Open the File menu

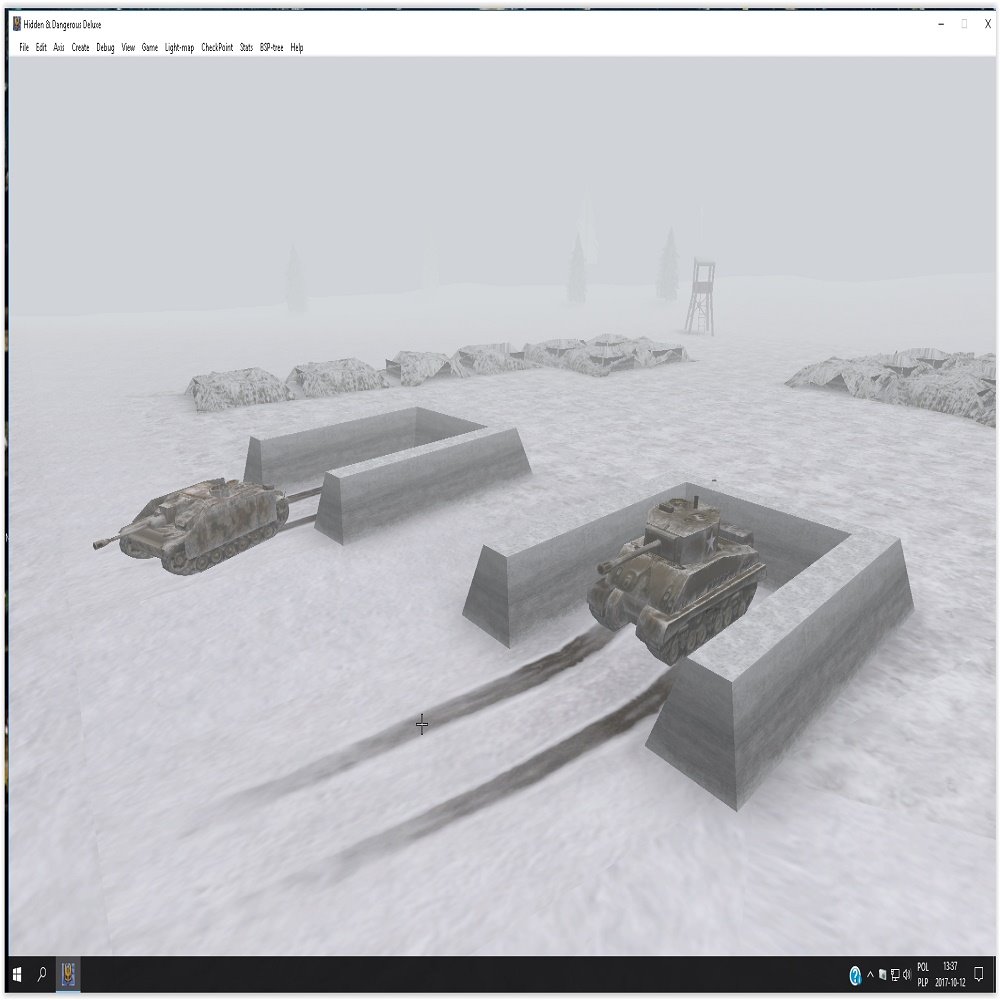point(24,47)
